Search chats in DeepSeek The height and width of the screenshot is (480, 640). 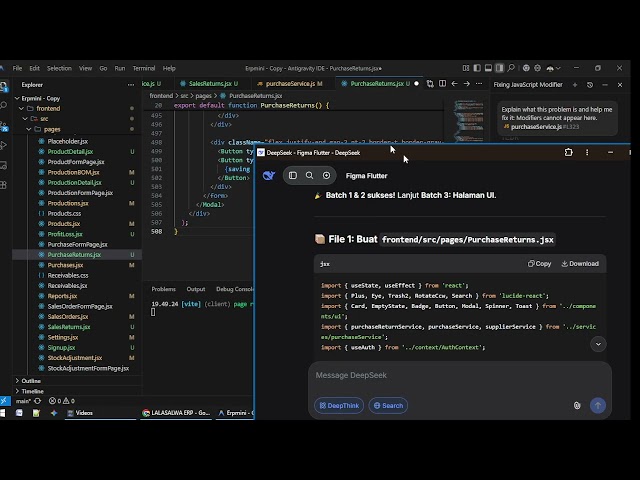pyautogui.click(x=309, y=176)
